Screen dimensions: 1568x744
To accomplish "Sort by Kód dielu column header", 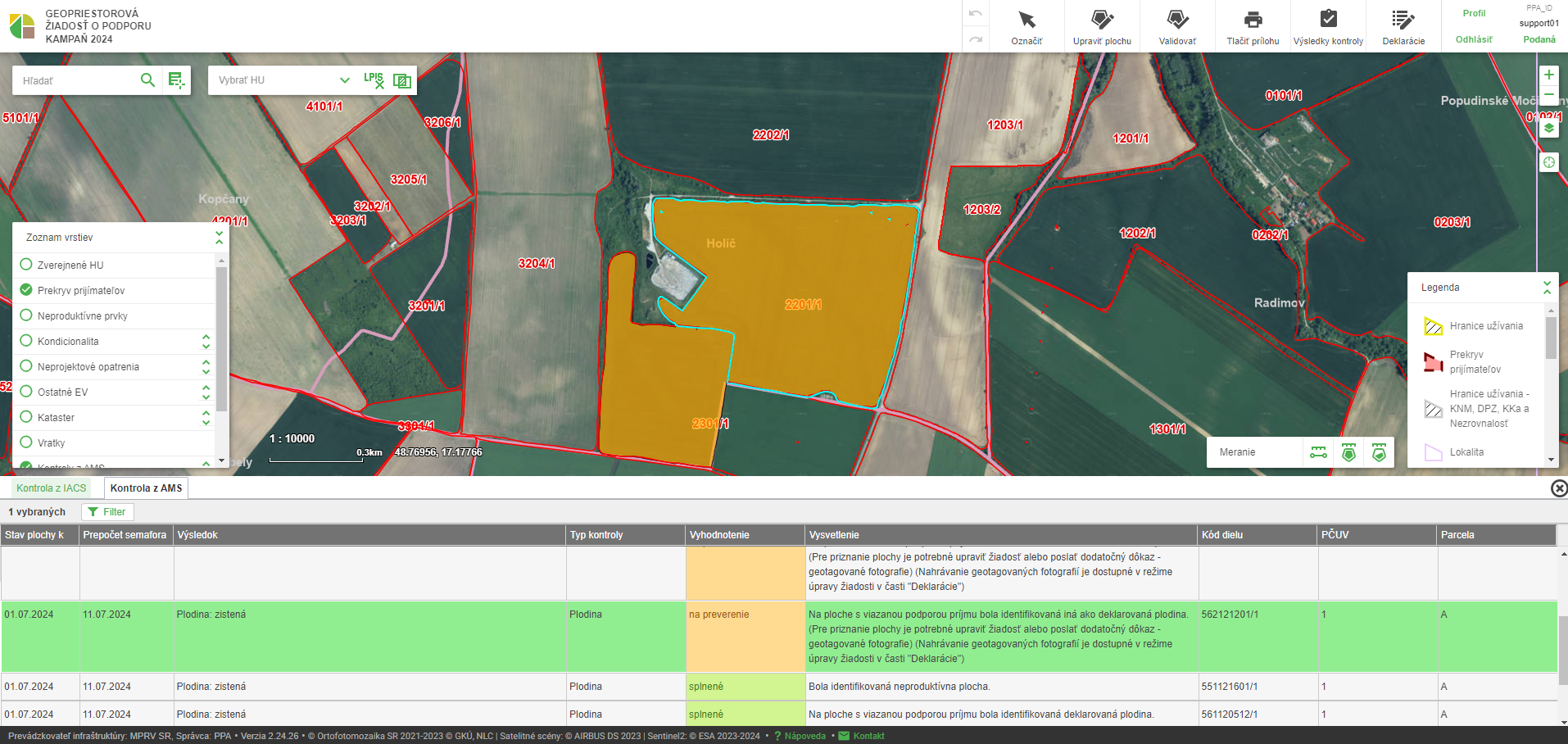I will (x=1258, y=535).
